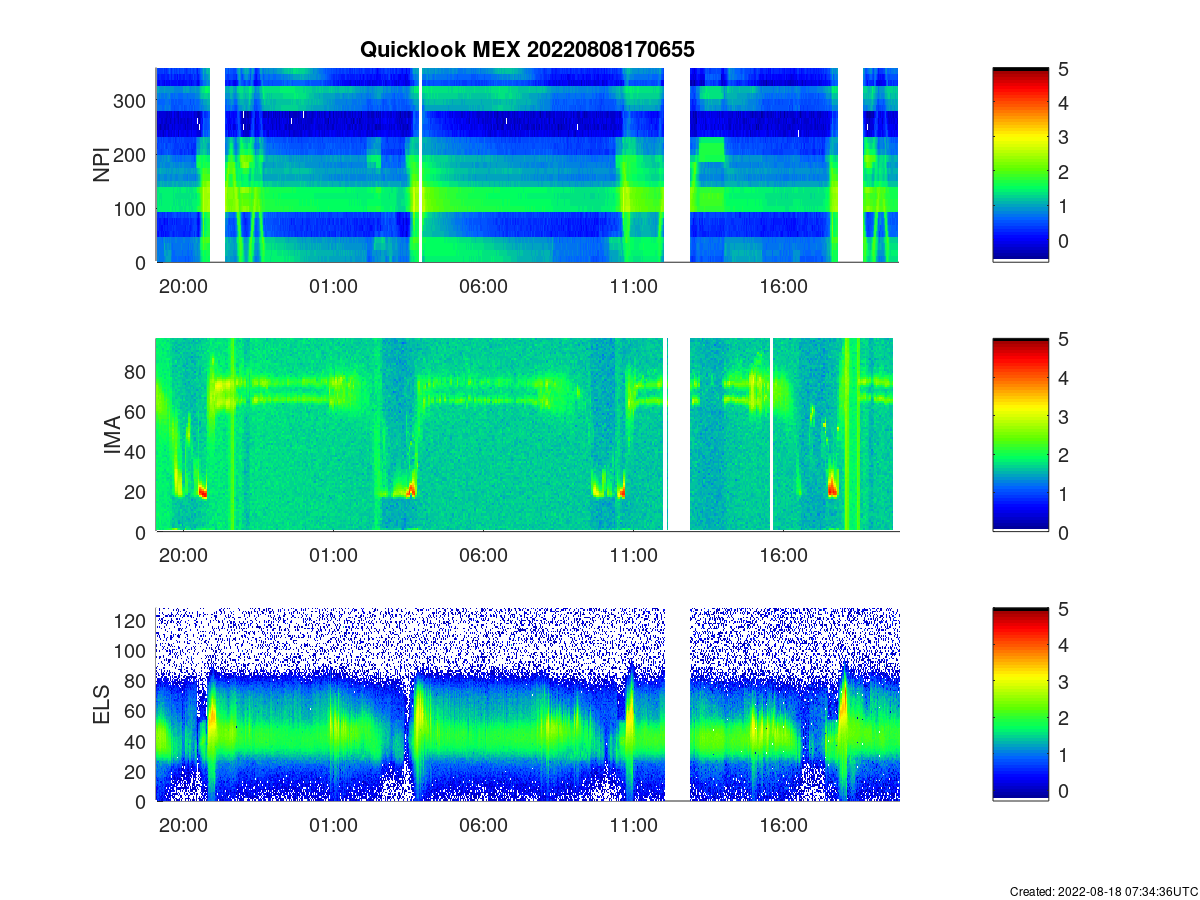This screenshot has width=1200, height=900.
Task: Click the 16:00 tick under the NPI panel
Action: tap(783, 287)
